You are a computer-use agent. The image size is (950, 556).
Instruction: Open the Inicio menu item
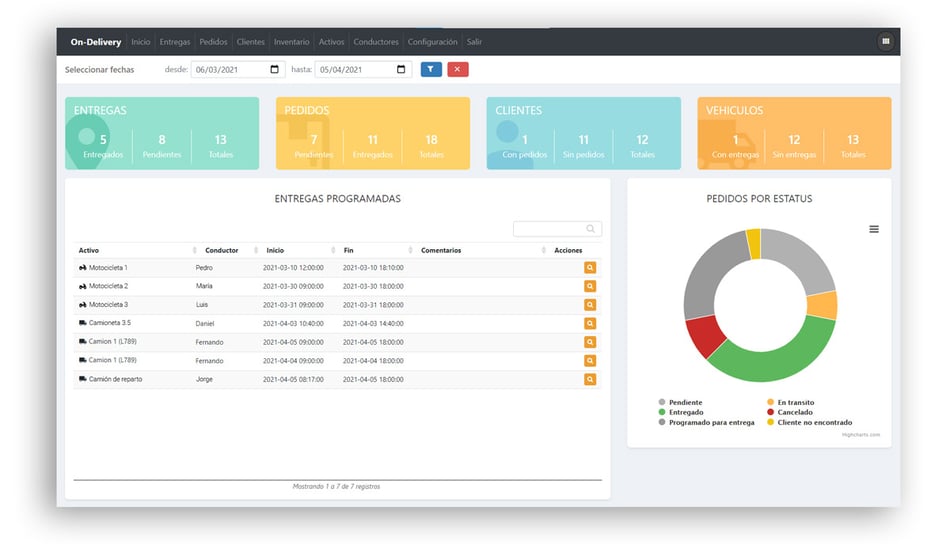tap(141, 42)
